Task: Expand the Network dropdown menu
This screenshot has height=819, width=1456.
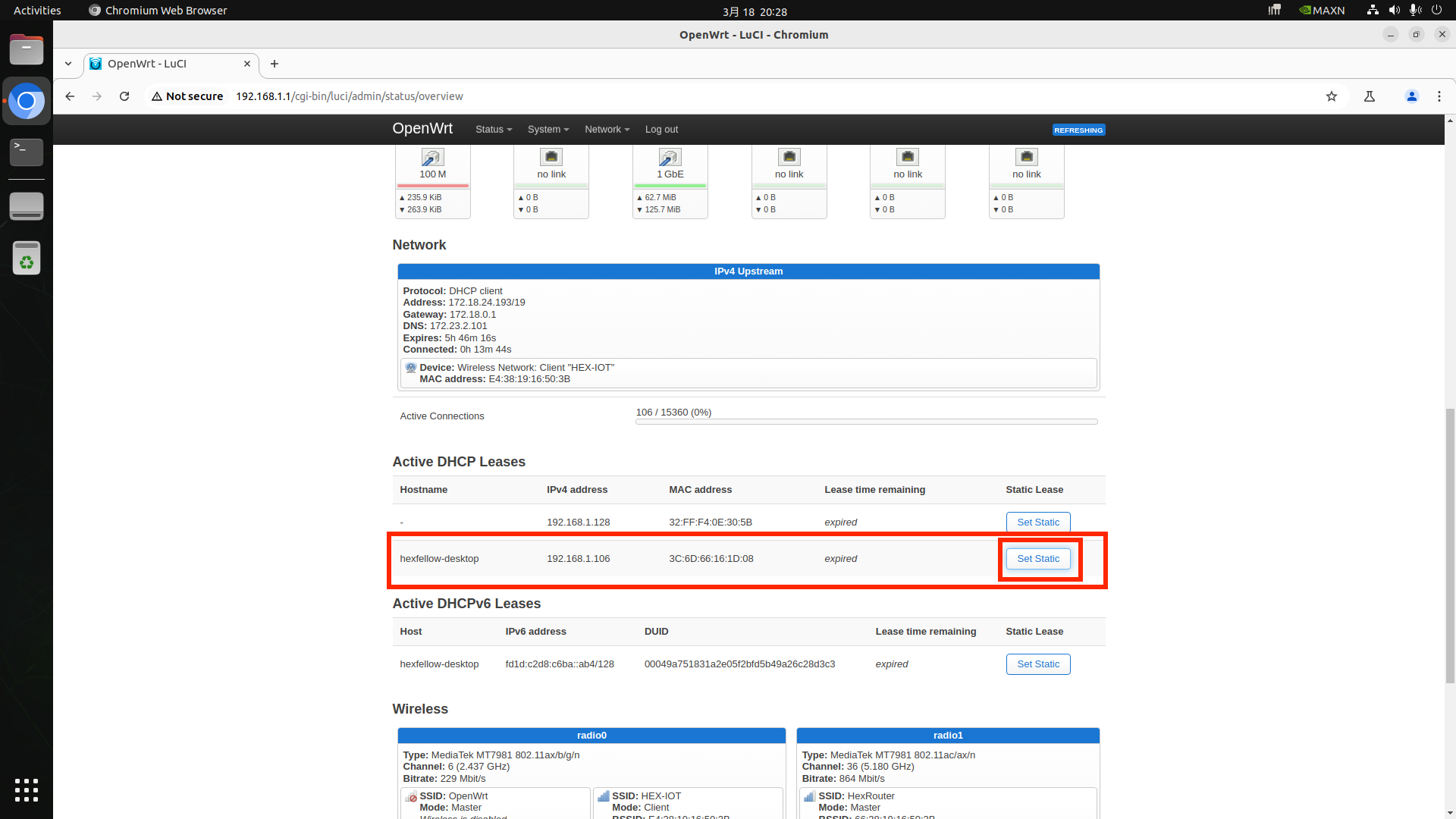Action: (607, 130)
